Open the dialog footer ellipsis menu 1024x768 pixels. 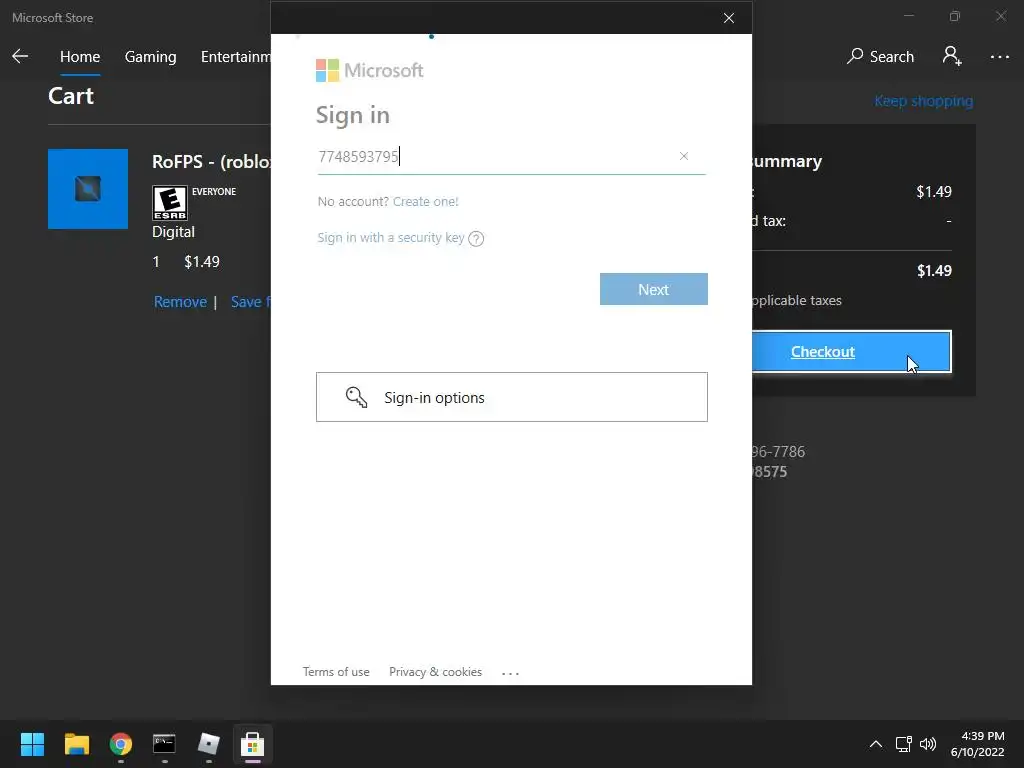coord(510,673)
